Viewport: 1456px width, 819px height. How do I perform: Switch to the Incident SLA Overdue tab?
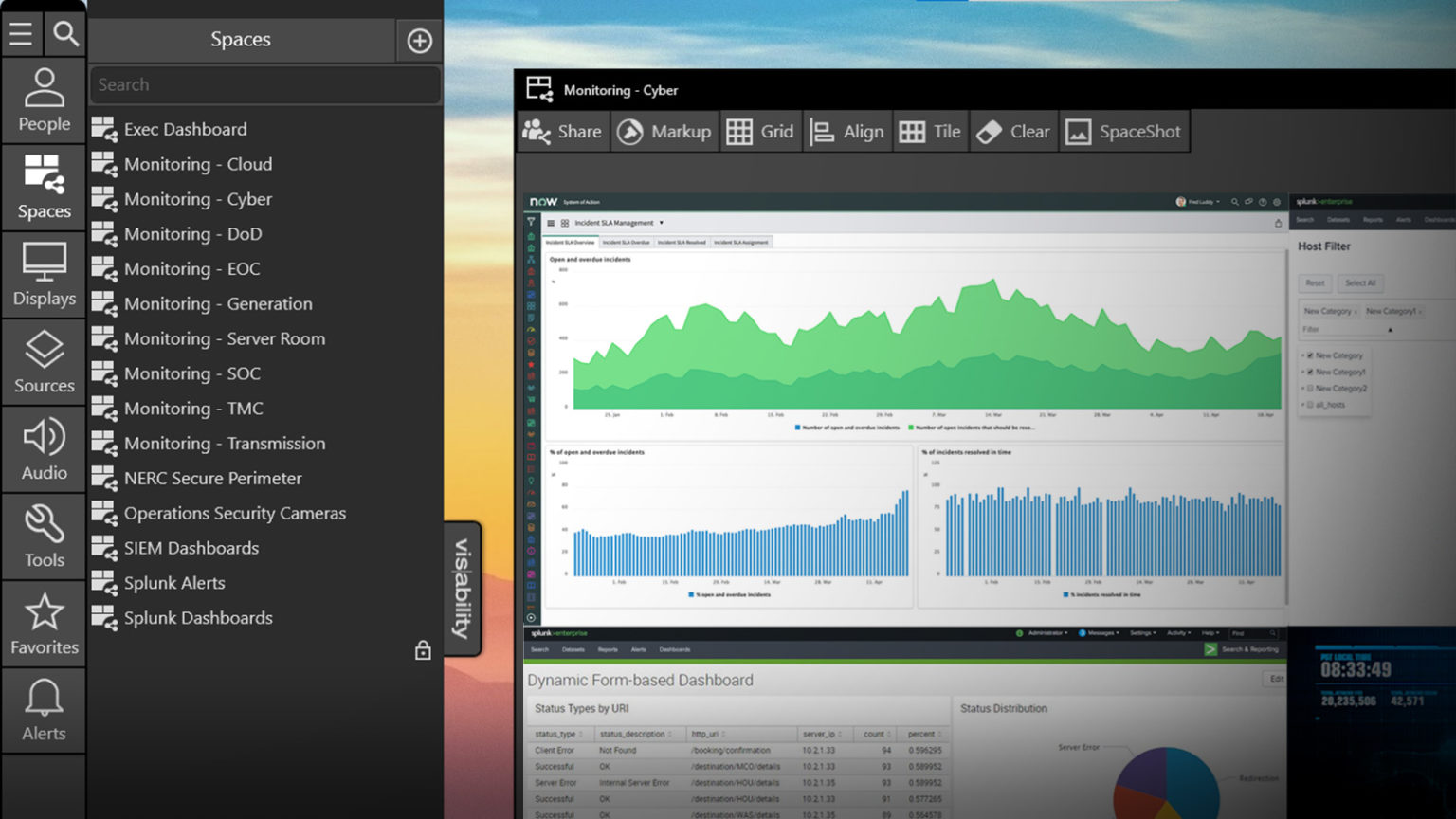[x=627, y=242]
